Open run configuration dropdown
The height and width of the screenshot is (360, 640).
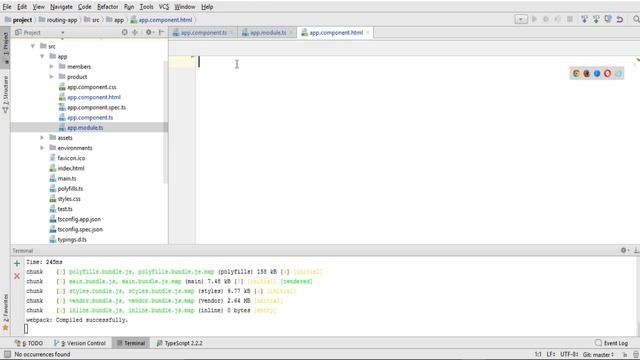point(521,19)
